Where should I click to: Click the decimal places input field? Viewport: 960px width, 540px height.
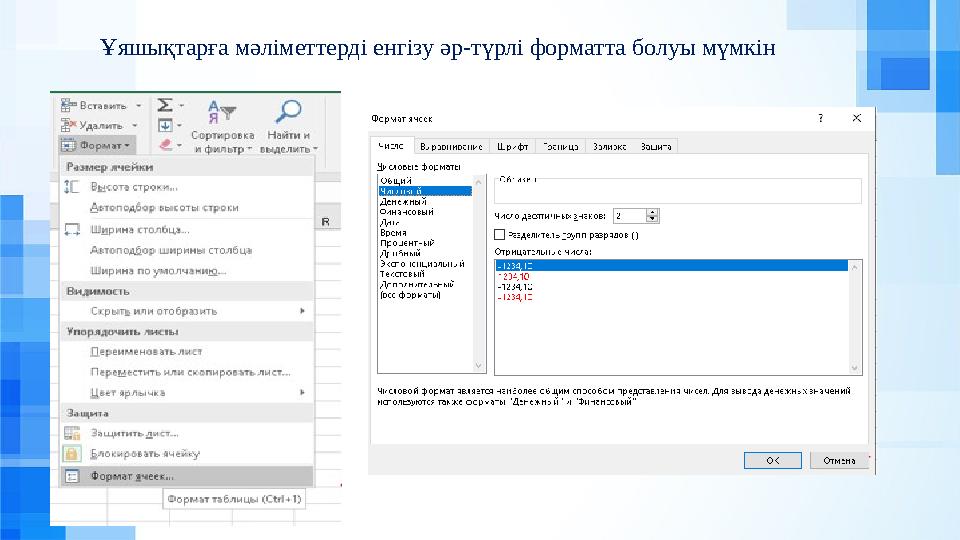629,216
